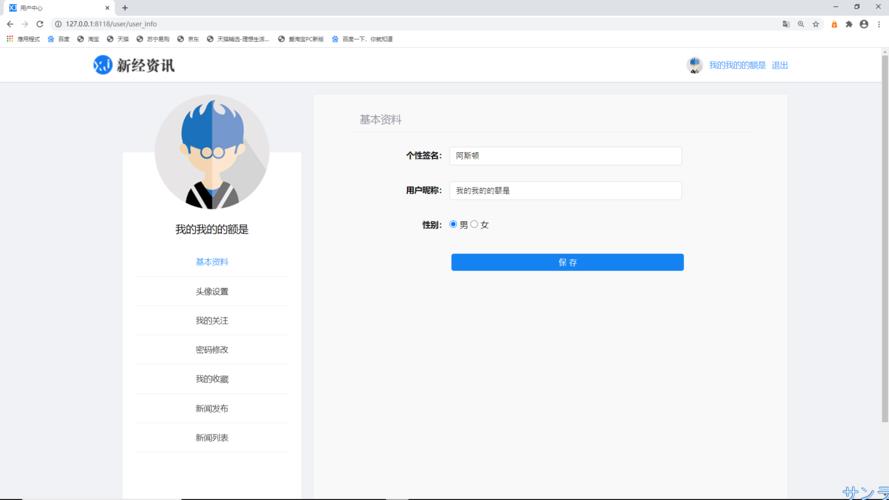
Task: Open the 苏宁易购 bookmark
Action: click(153, 39)
